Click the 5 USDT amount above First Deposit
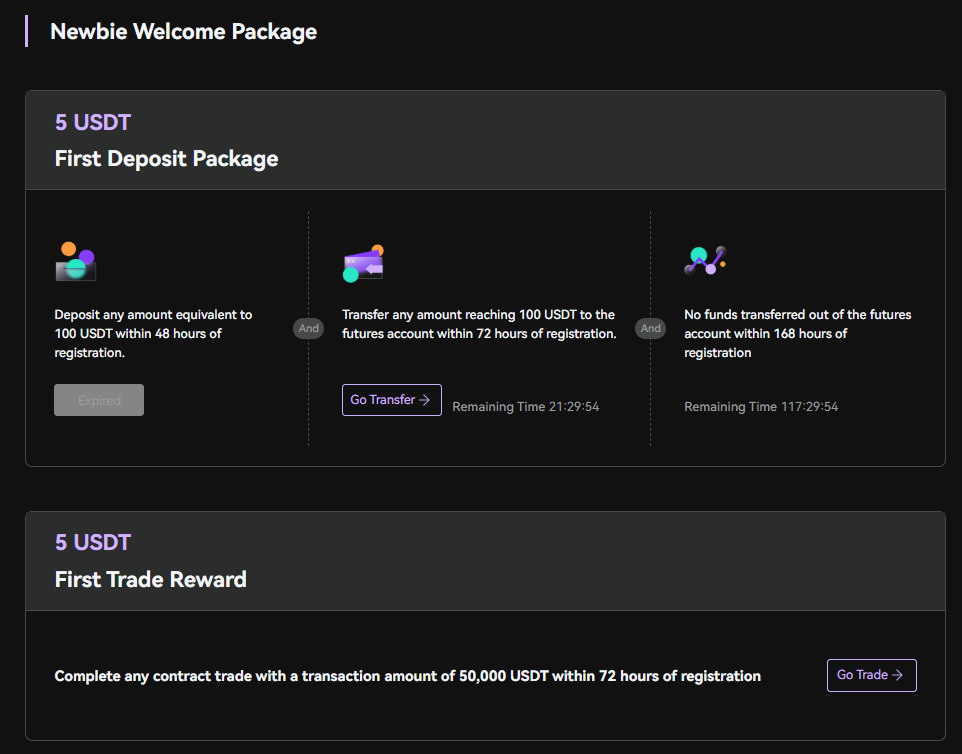The image size is (962, 754). (x=93, y=122)
